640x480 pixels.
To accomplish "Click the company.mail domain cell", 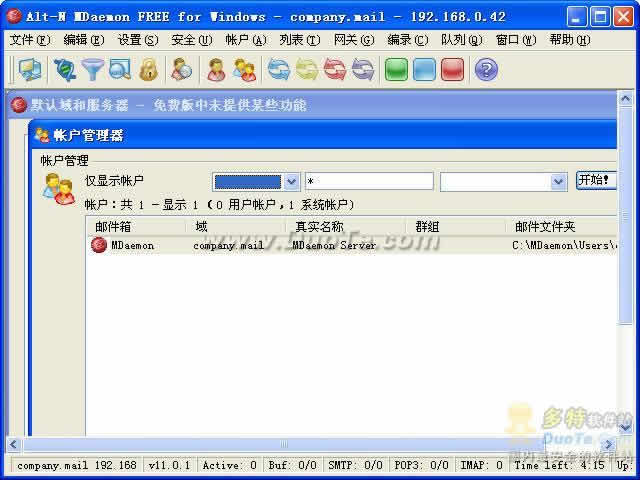I will [x=229, y=245].
